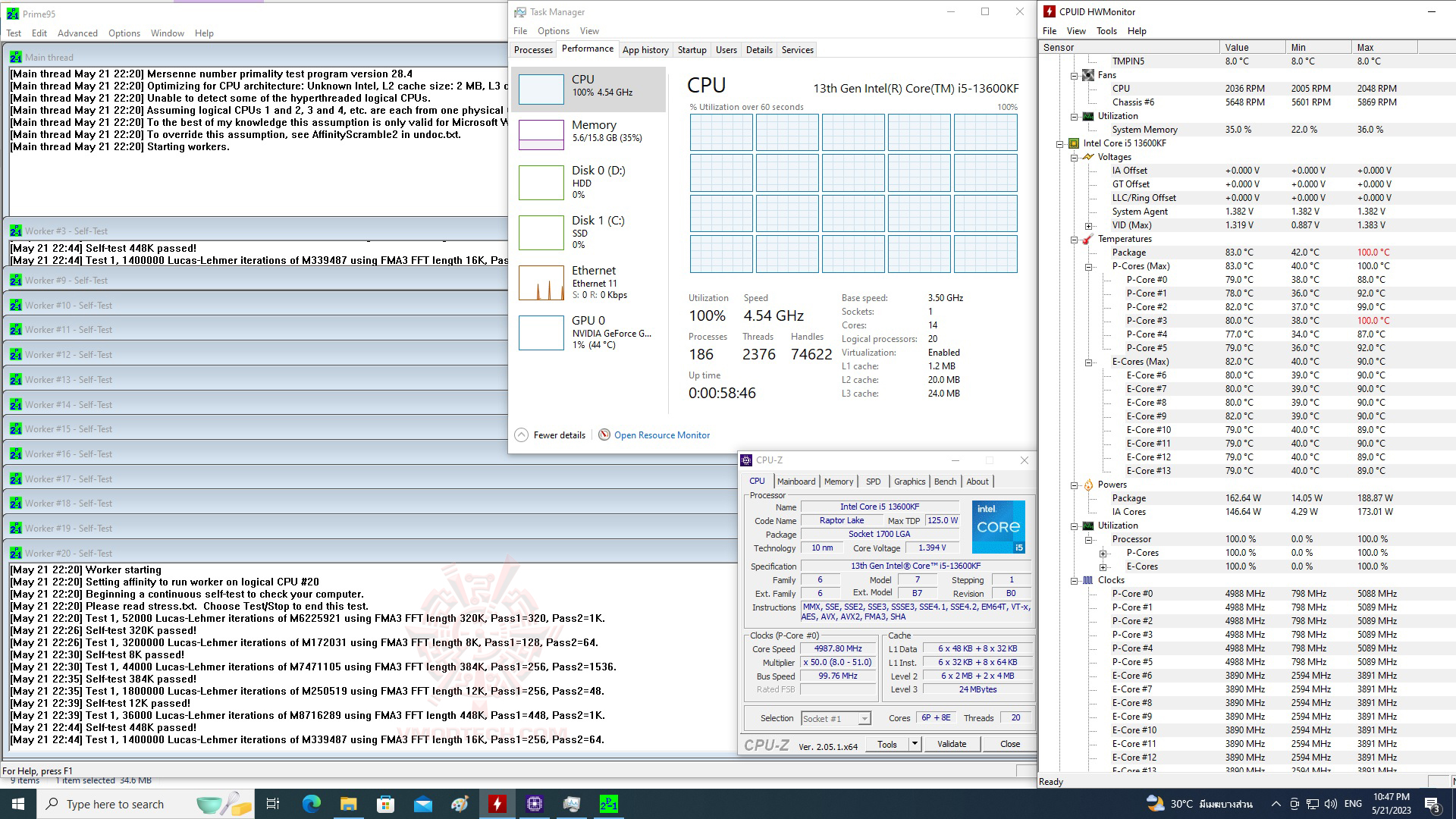
Task: Open the Tools dropdown arrow in CPU-Z
Action: (915, 744)
